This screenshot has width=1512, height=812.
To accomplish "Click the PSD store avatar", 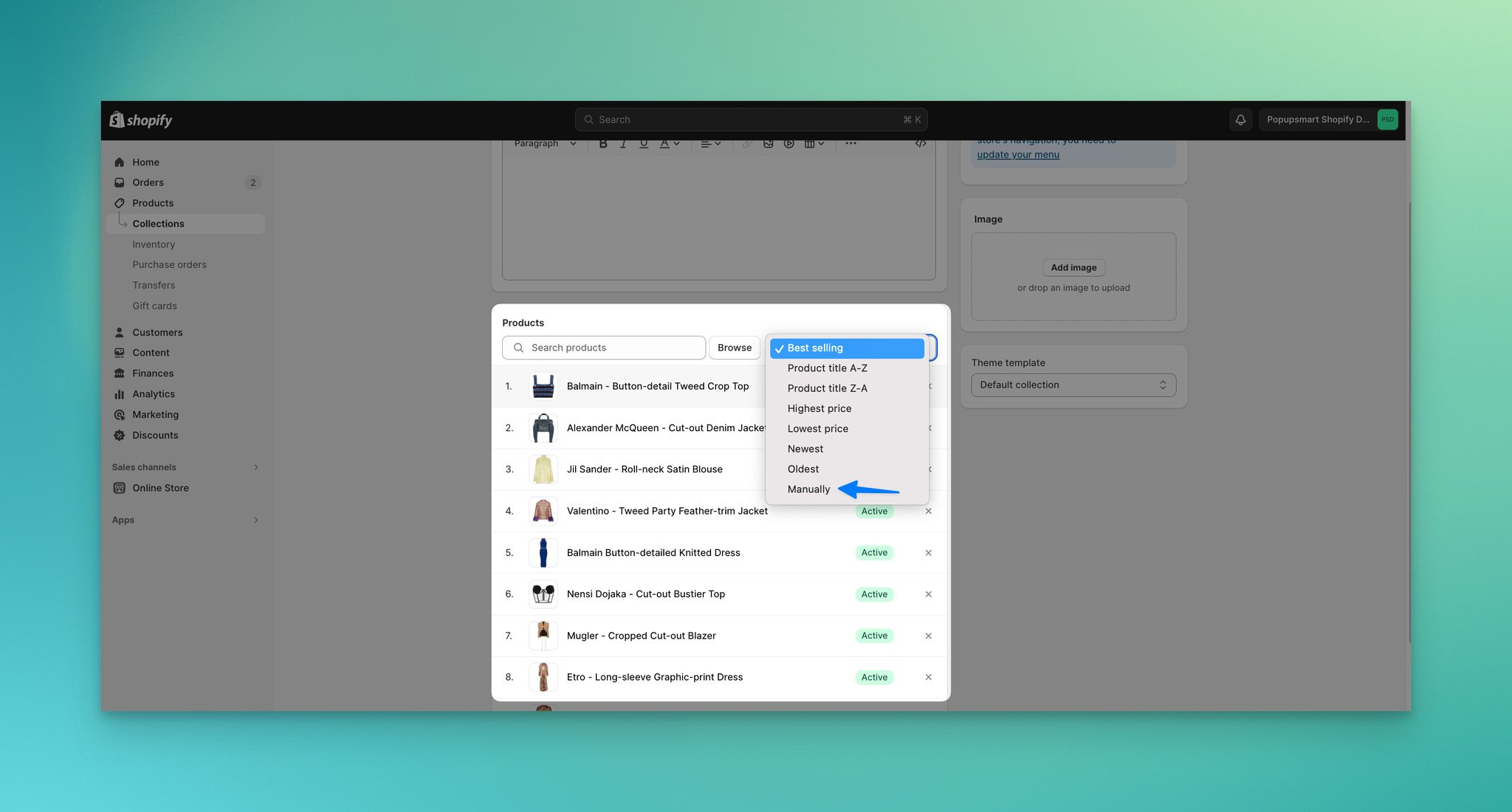I will 1387,120.
